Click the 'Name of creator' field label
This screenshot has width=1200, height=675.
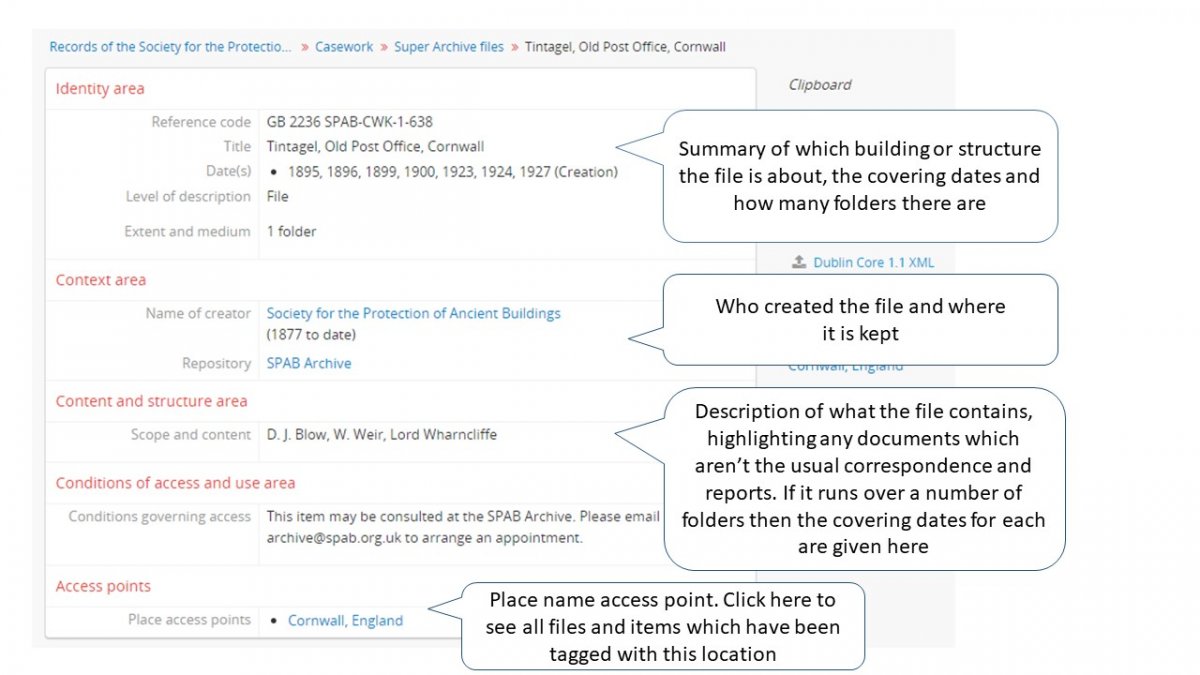pos(198,314)
